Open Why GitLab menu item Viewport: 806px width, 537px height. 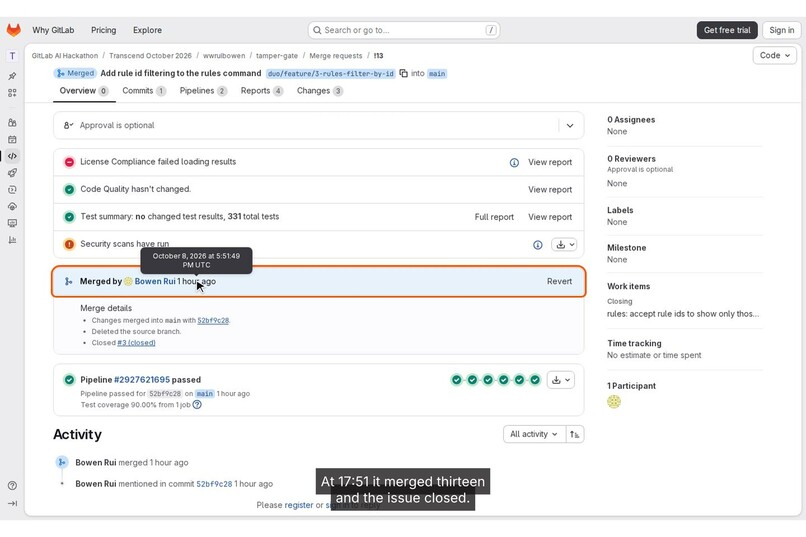tap(53, 30)
